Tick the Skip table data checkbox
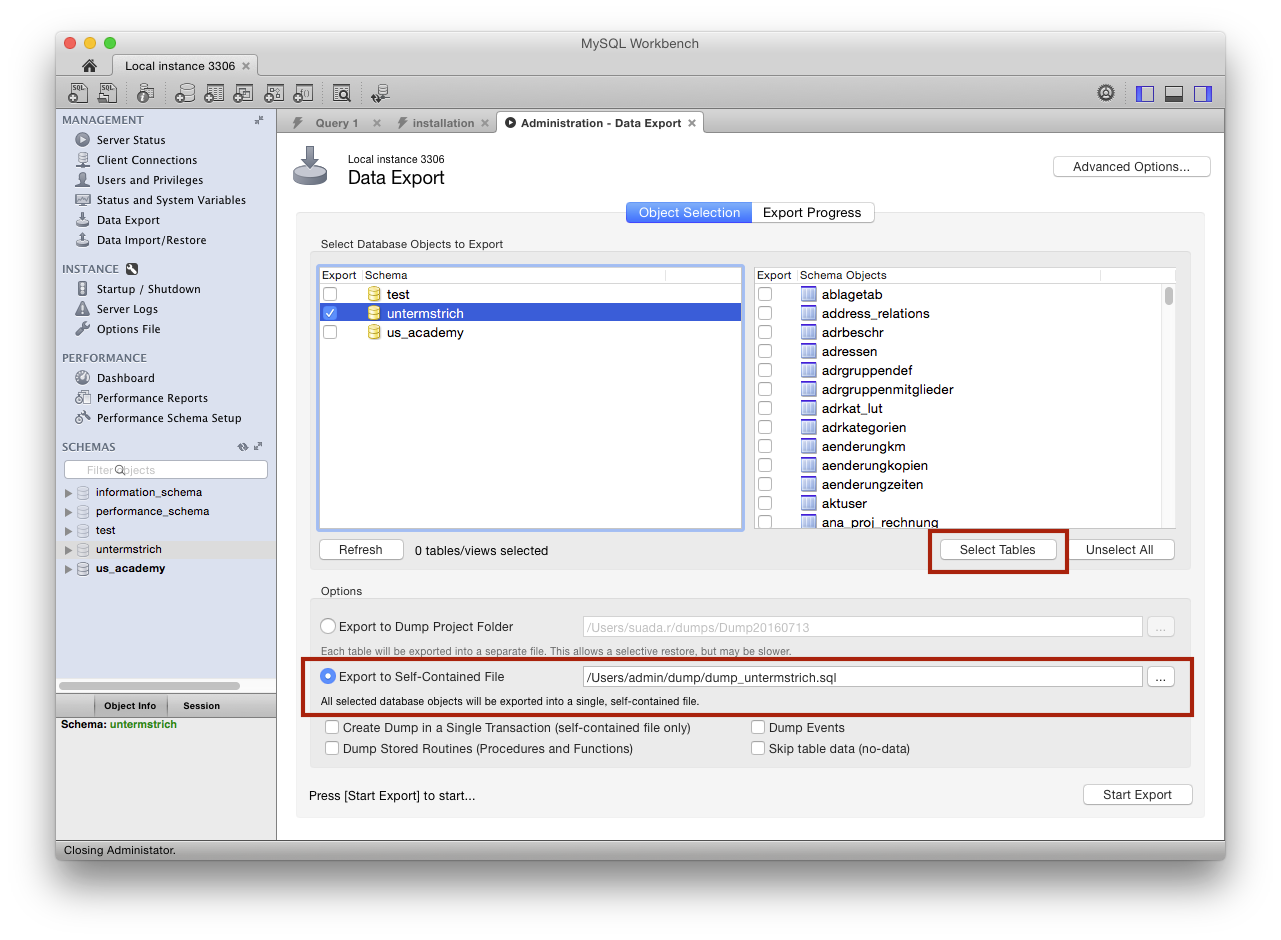1281x940 pixels. (x=759, y=748)
